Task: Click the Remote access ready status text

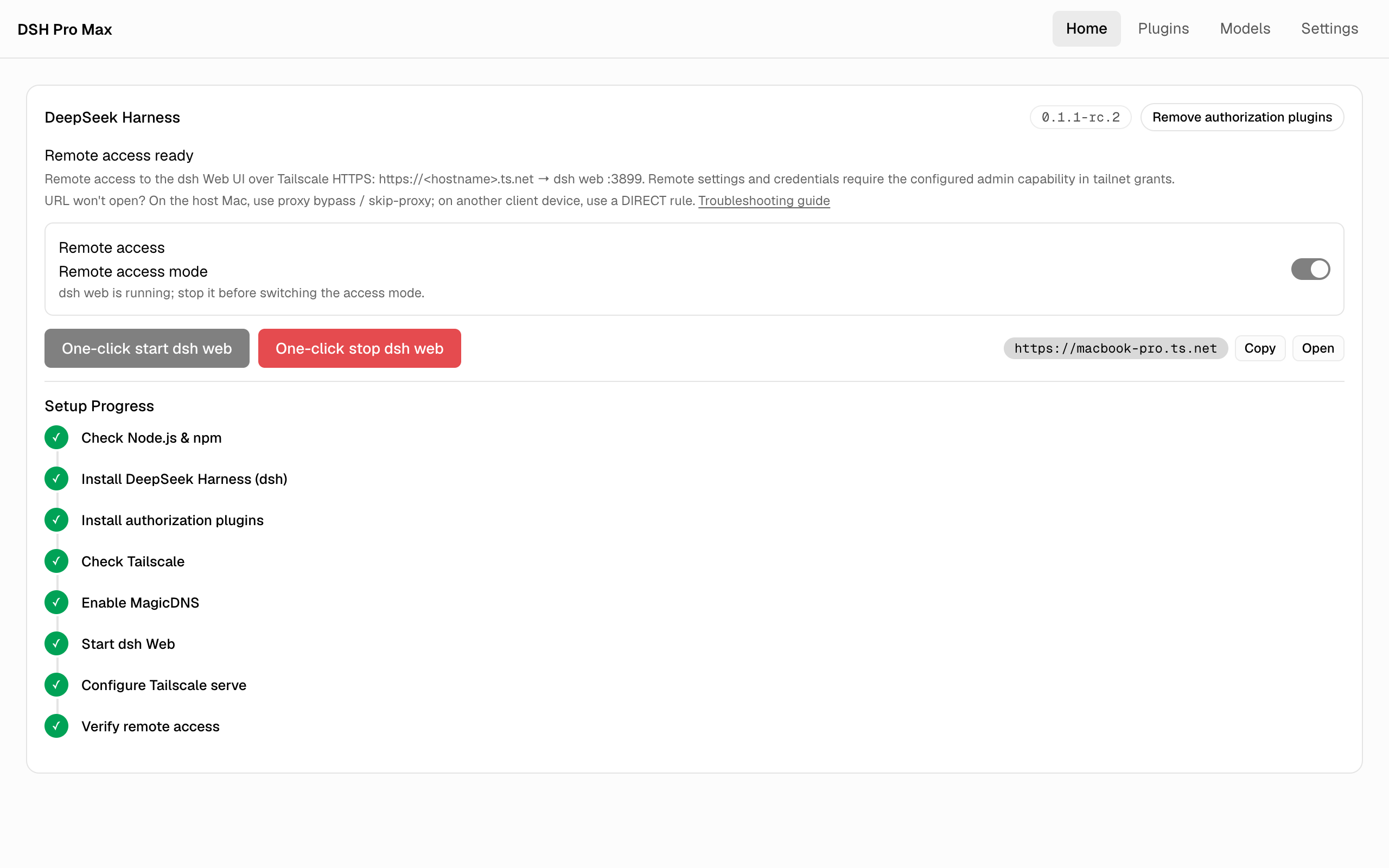Action: point(119,156)
